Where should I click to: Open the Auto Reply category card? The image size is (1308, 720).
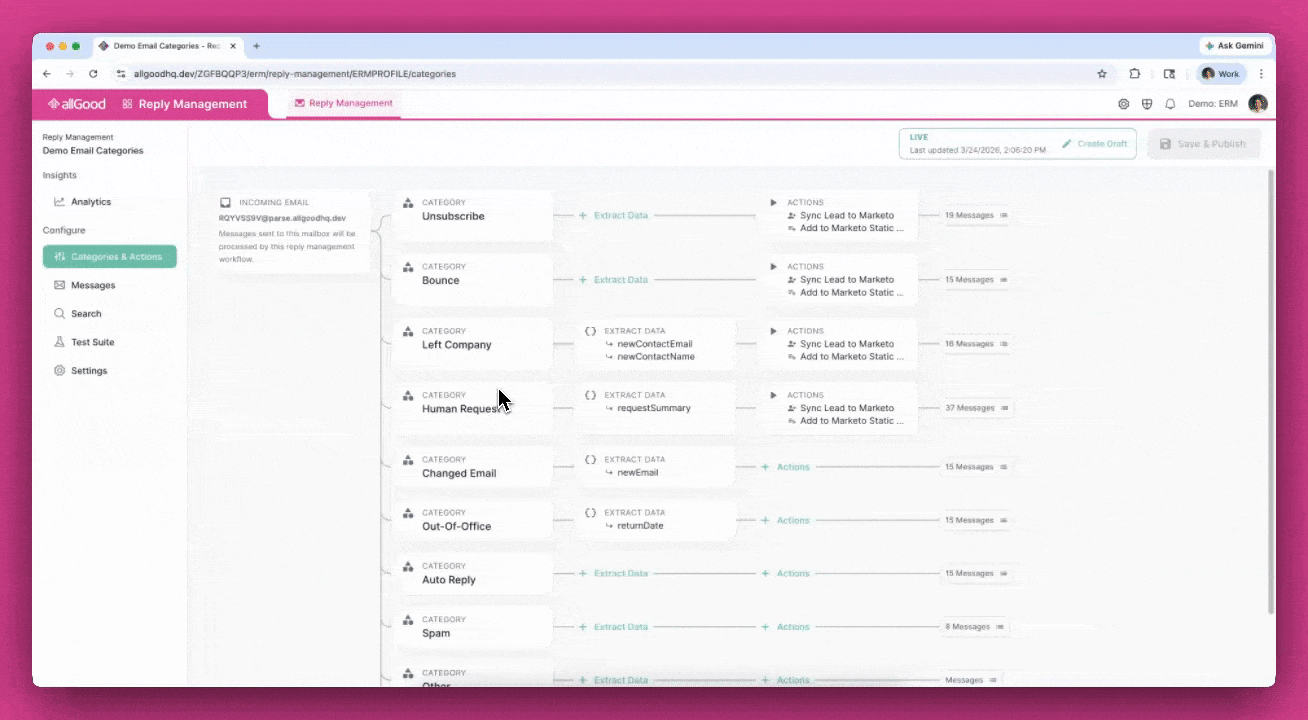474,574
